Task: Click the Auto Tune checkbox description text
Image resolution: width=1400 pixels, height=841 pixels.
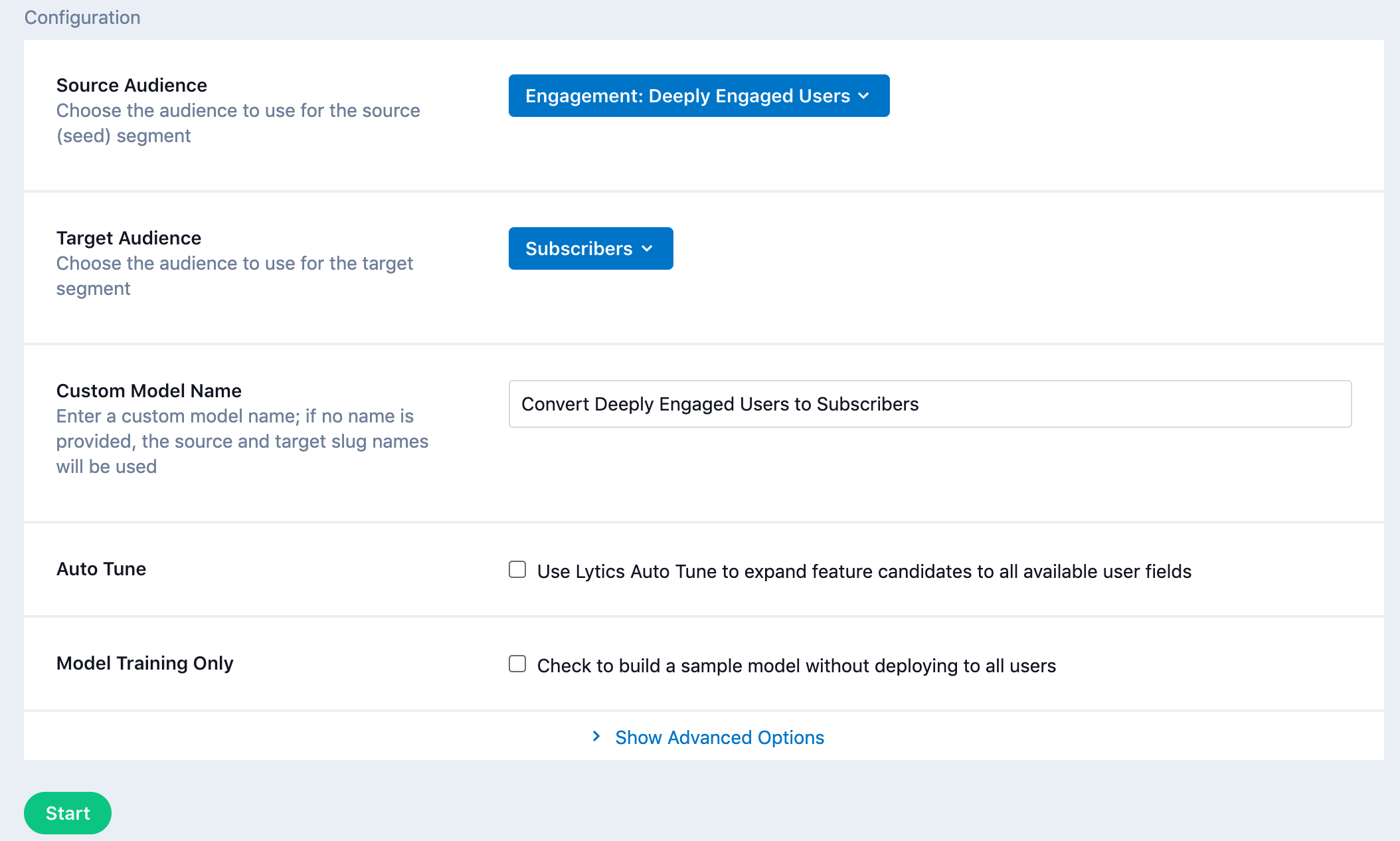Action: (x=863, y=571)
